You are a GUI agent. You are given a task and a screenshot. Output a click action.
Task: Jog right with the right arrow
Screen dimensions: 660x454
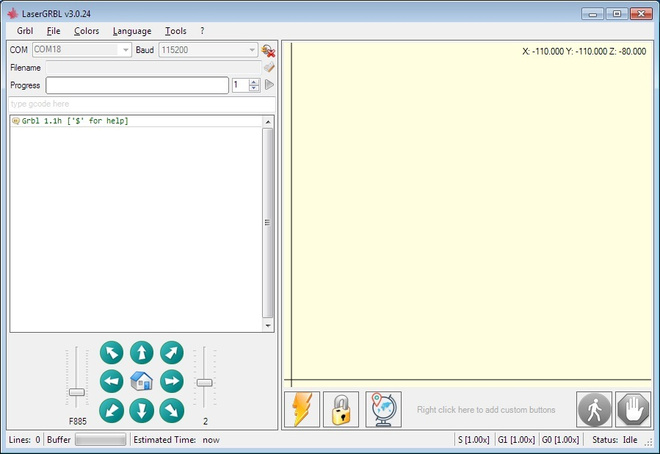click(x=172, y=381)
